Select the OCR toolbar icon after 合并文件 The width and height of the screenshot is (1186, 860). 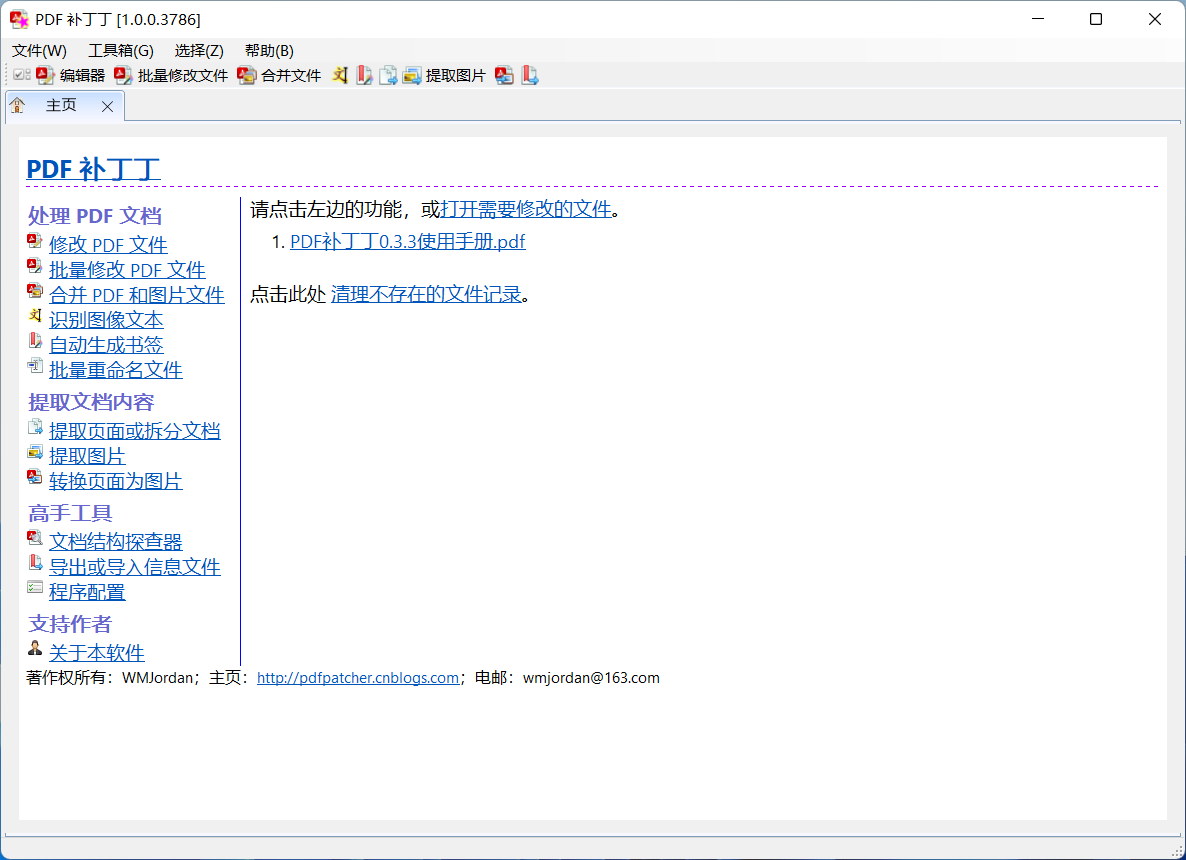pos(340,74)
